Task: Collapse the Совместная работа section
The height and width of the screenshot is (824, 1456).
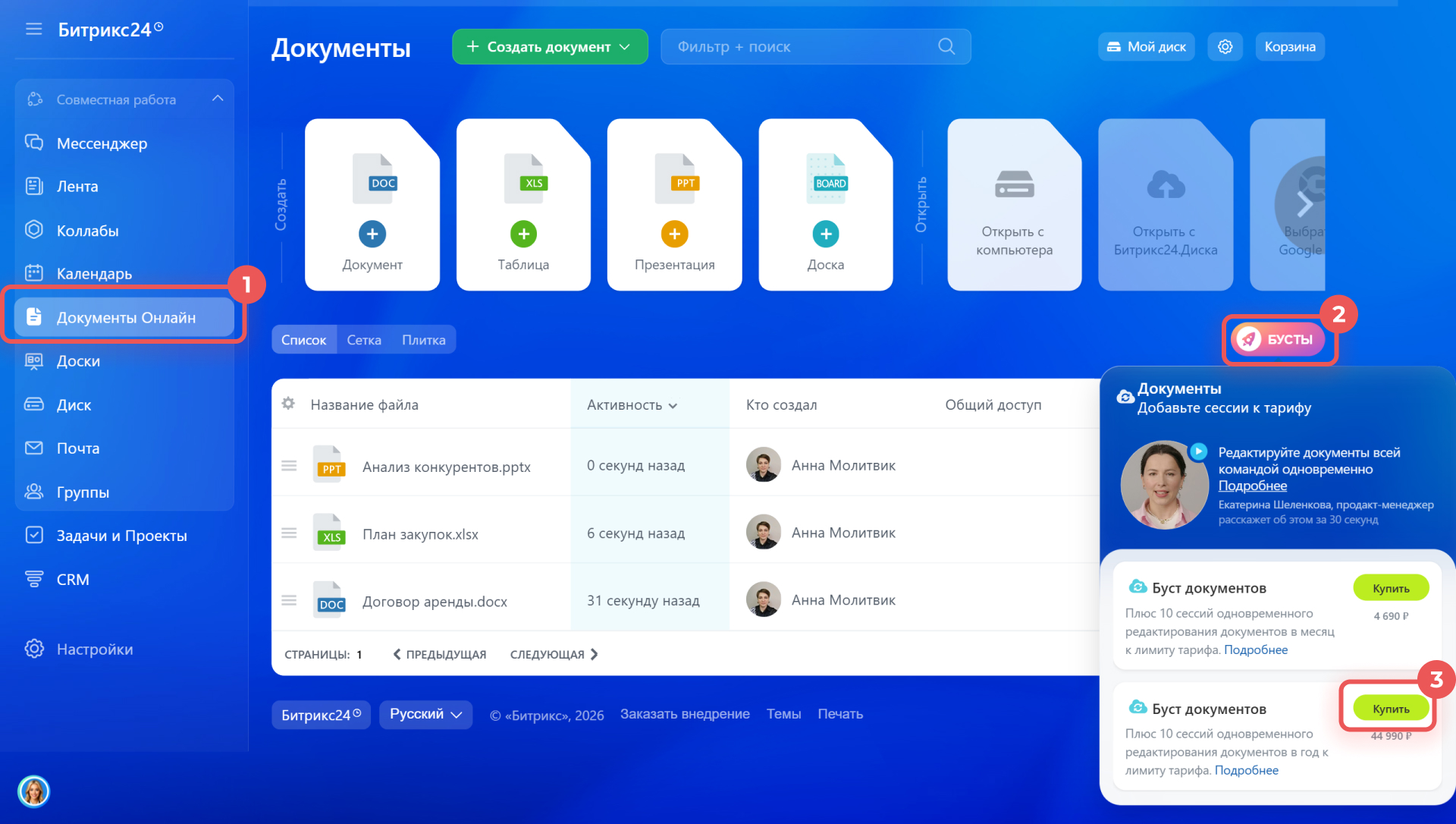Action: [x=218, y=99]
